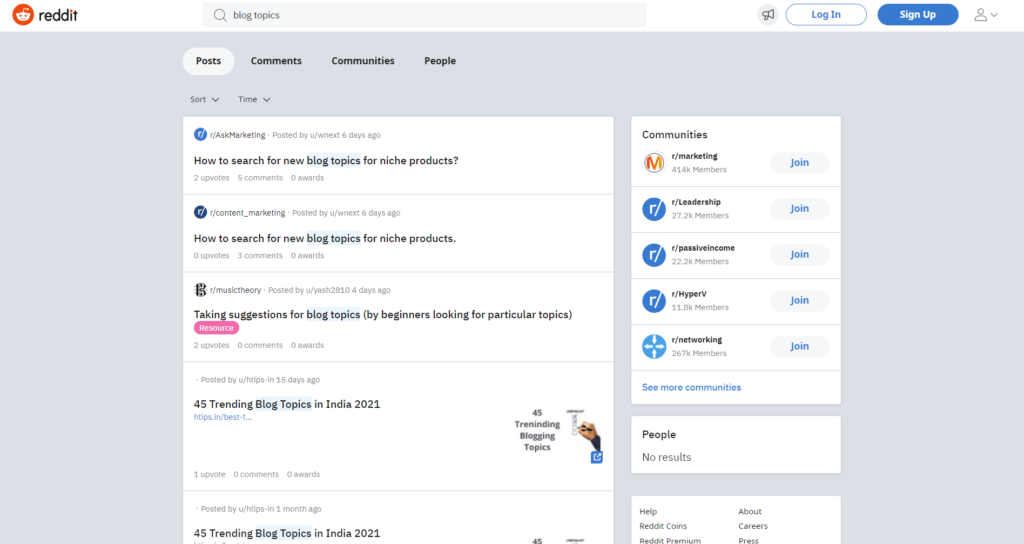This screenshot has height=544, width=1024.
Task: Switch to the Communities tab
Action: click(x=363, y=61)
